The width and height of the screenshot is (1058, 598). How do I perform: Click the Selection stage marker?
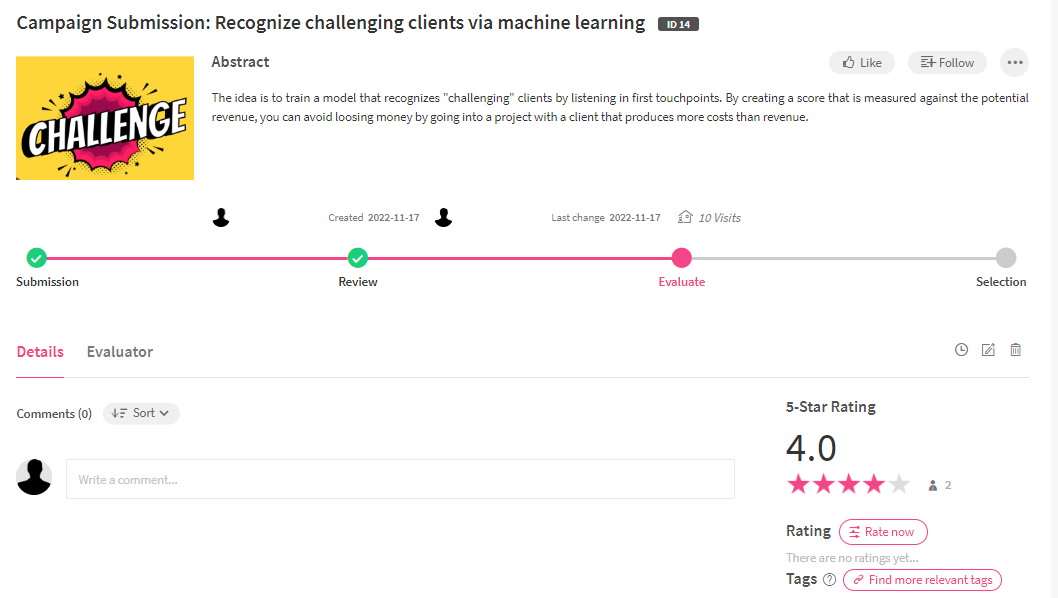[x=1005, y=258]
